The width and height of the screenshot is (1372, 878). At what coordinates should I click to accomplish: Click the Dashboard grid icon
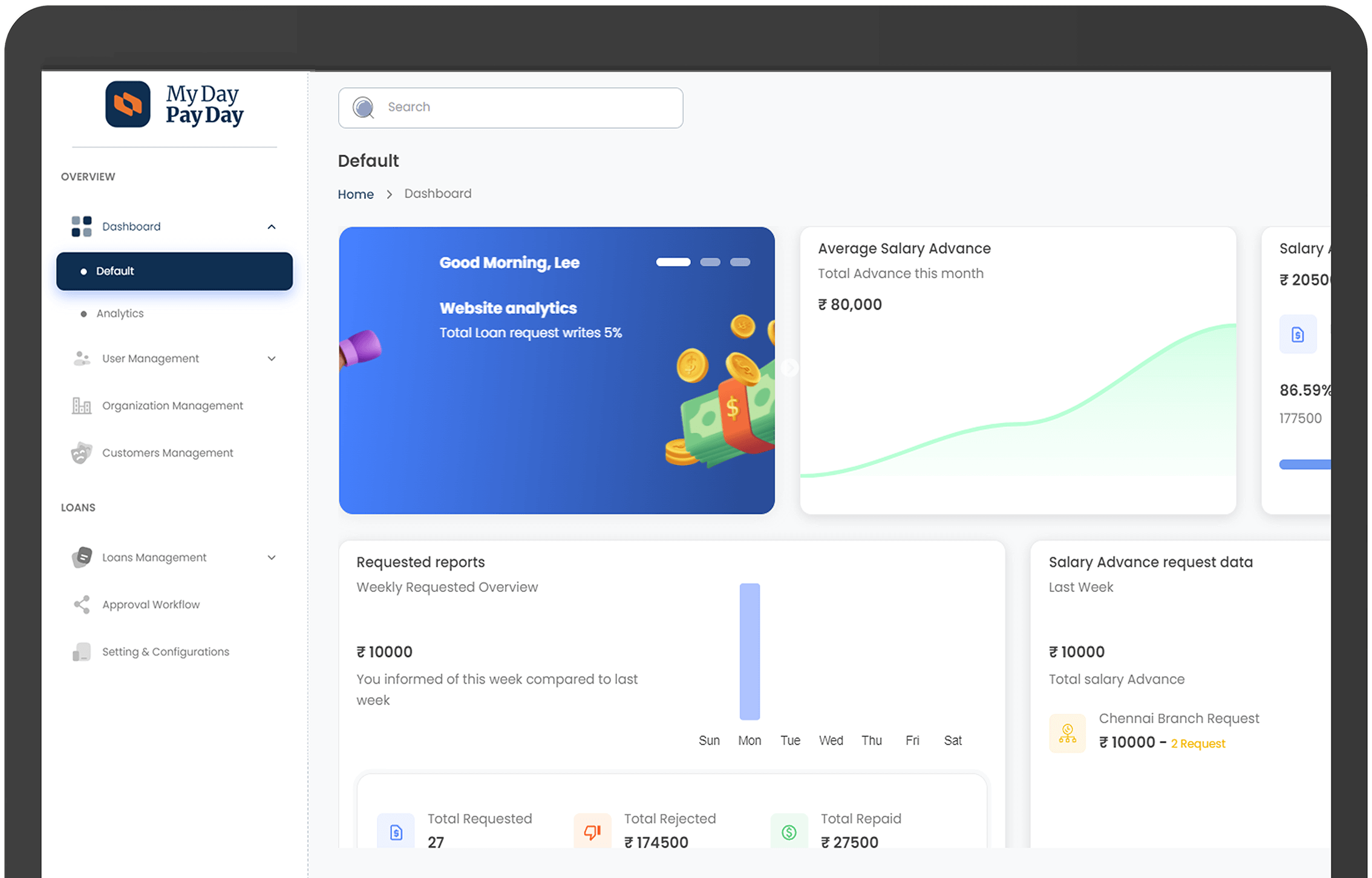tap(82, 227)
